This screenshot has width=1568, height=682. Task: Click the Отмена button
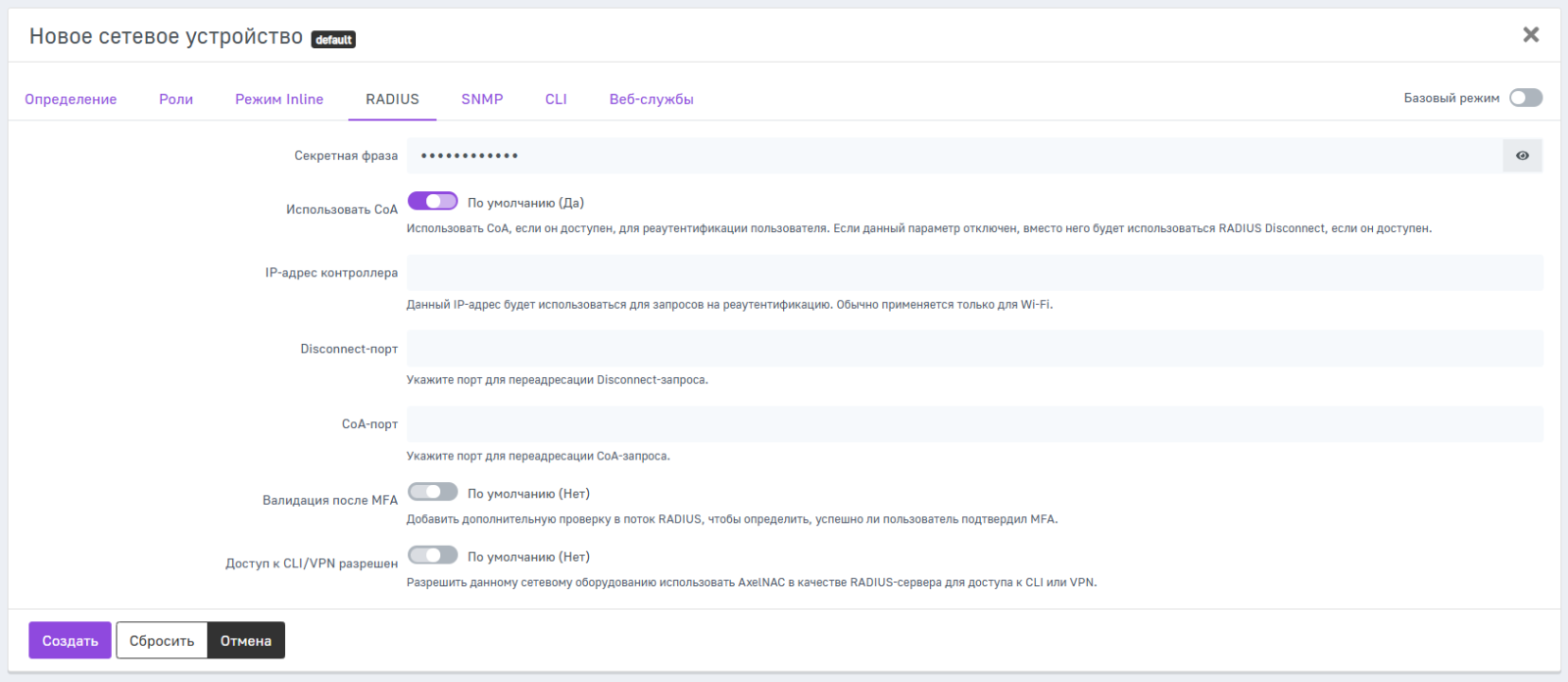click(246, 641)
